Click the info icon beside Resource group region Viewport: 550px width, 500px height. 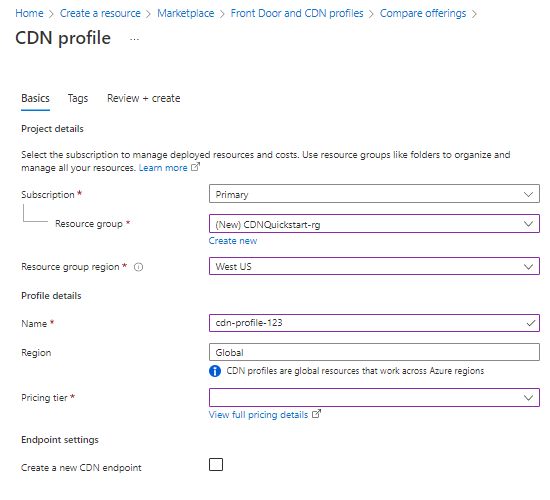139,267
